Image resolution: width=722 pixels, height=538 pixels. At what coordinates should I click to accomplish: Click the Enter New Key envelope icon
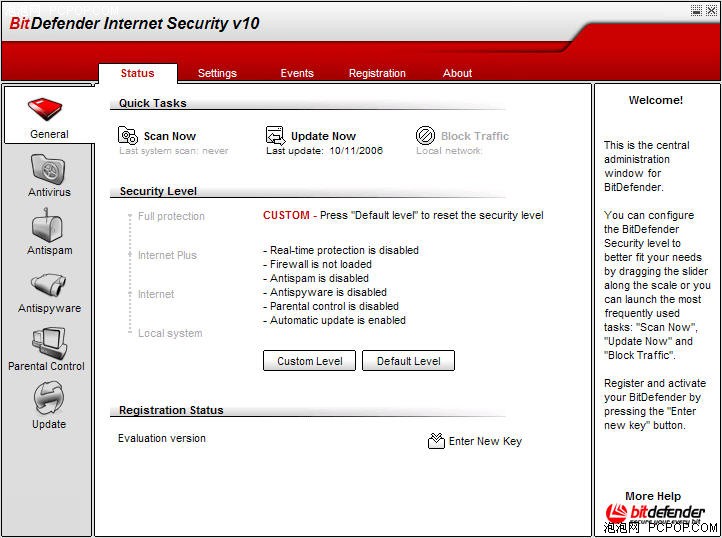coord(436,441)
